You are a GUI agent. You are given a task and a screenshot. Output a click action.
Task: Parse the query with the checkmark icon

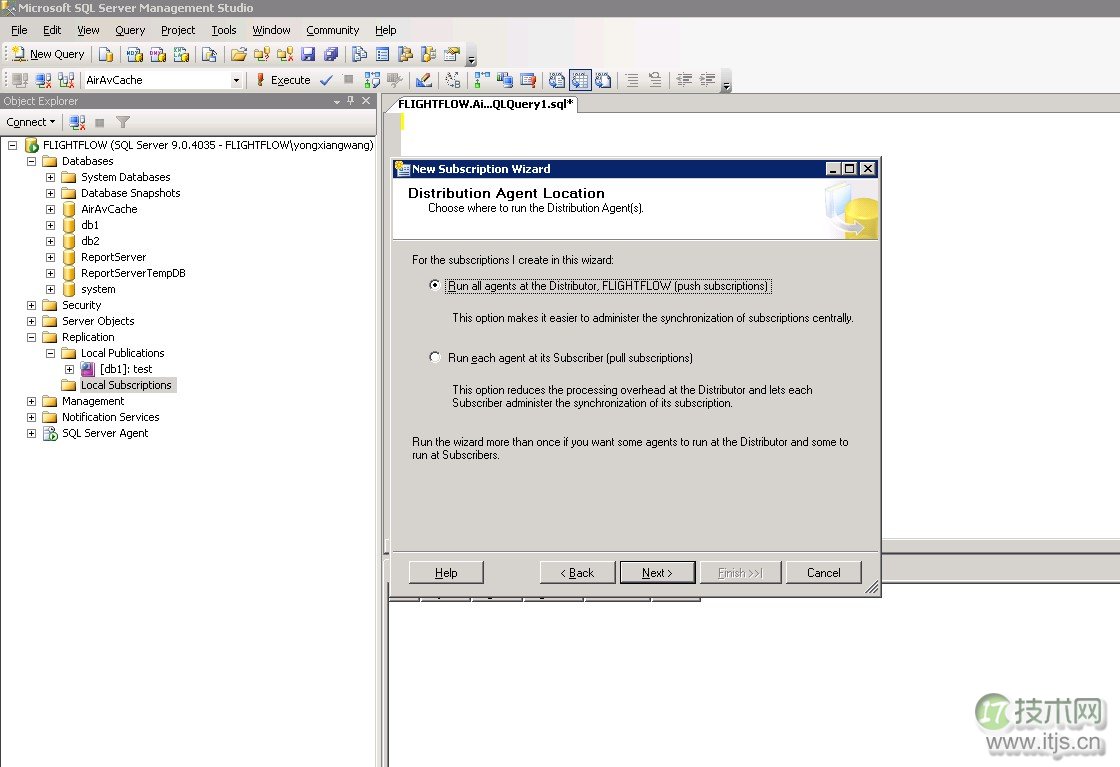coord(326,80)
